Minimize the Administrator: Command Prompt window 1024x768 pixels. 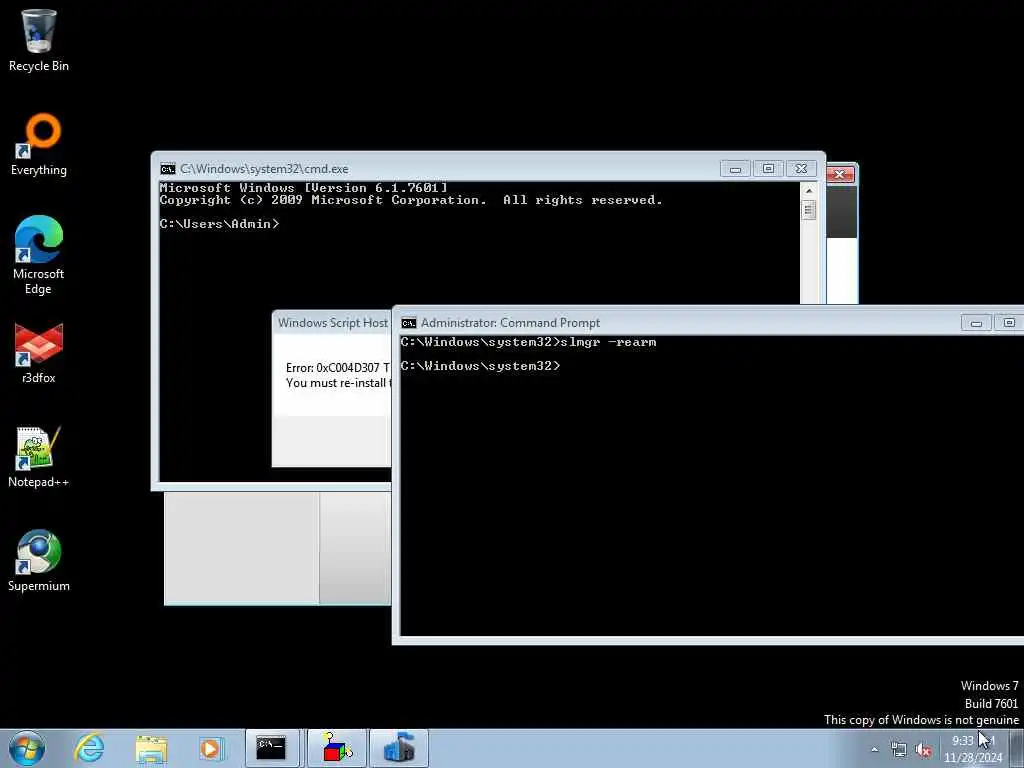coord(976,323)
